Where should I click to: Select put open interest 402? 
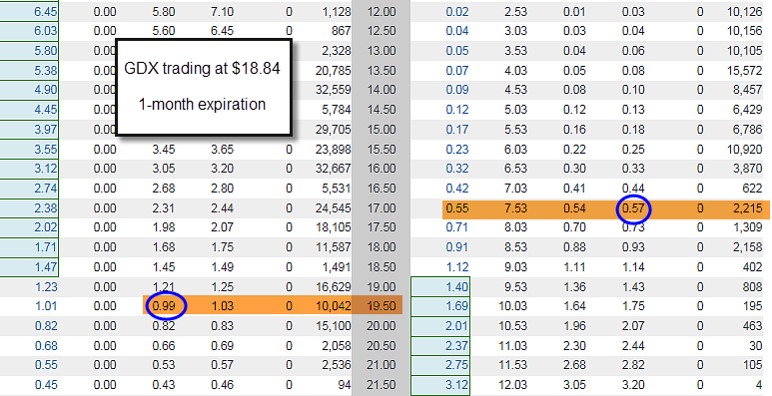tap(752, 266)
